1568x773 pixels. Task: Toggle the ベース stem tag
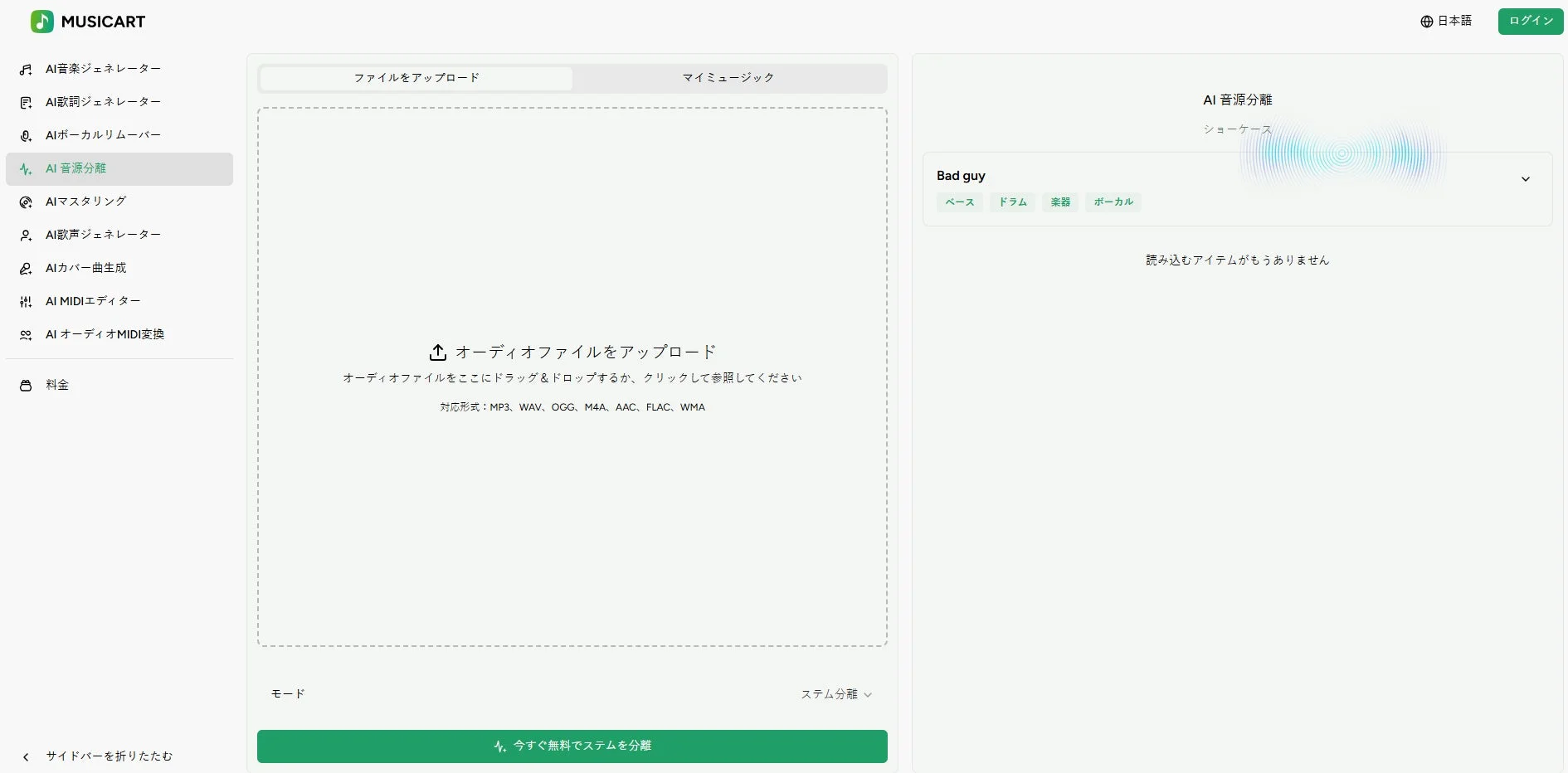(x=958, y=202)
